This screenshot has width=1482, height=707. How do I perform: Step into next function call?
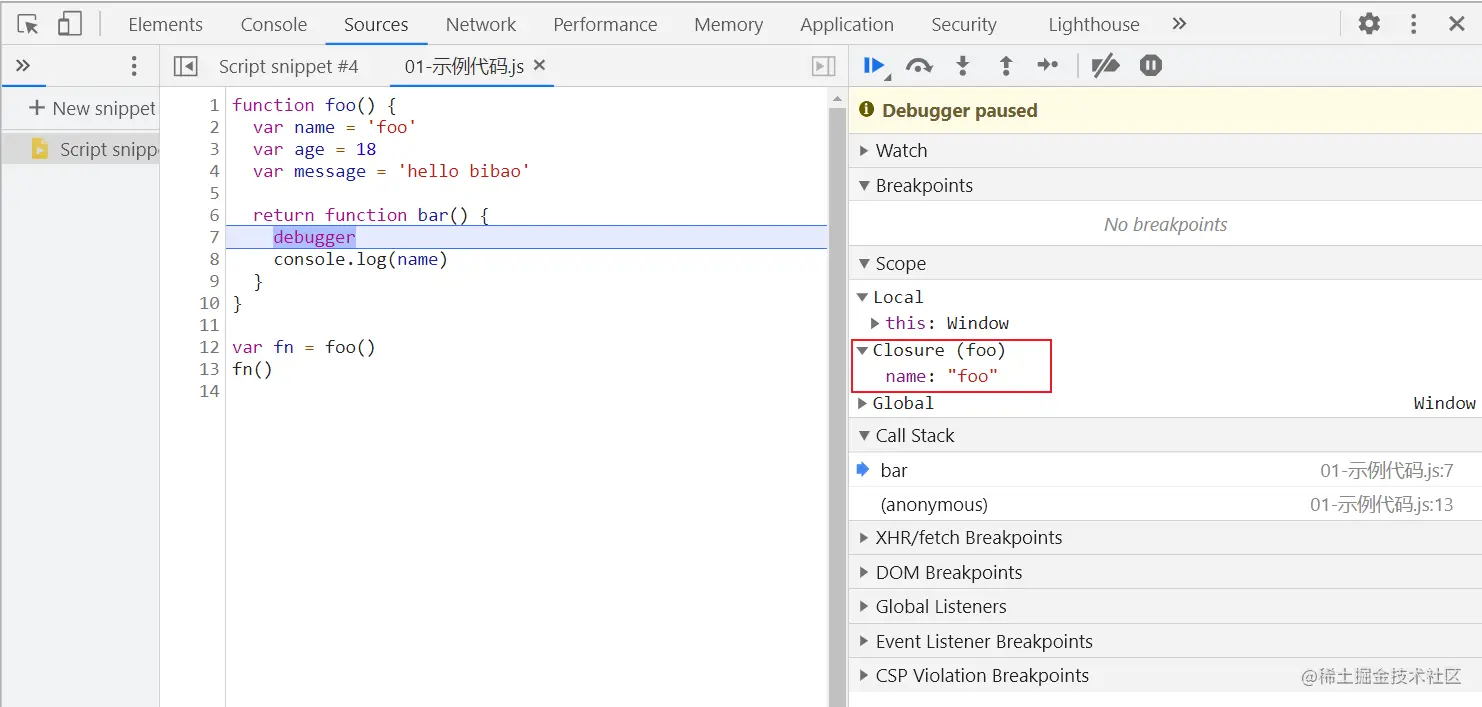pos(962,66)
